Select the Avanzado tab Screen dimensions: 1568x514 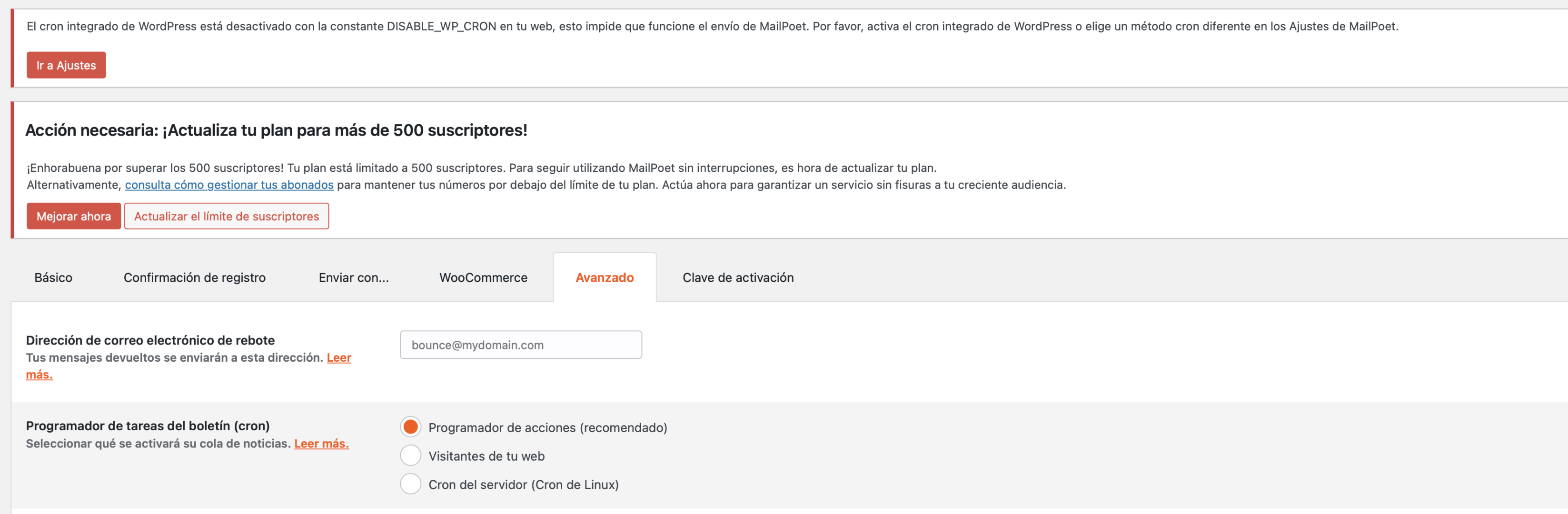605,277
